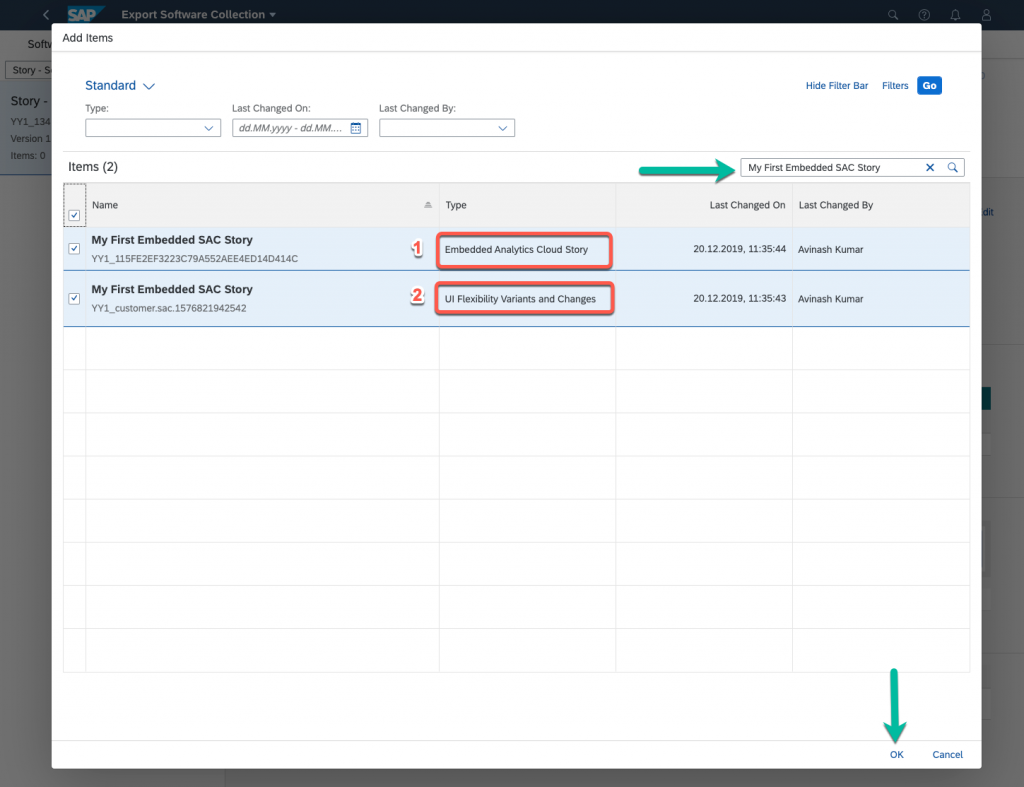Screen dimensions: 1024x787
Task: Click the Name column sort indicator
Action: coord(428,204)
